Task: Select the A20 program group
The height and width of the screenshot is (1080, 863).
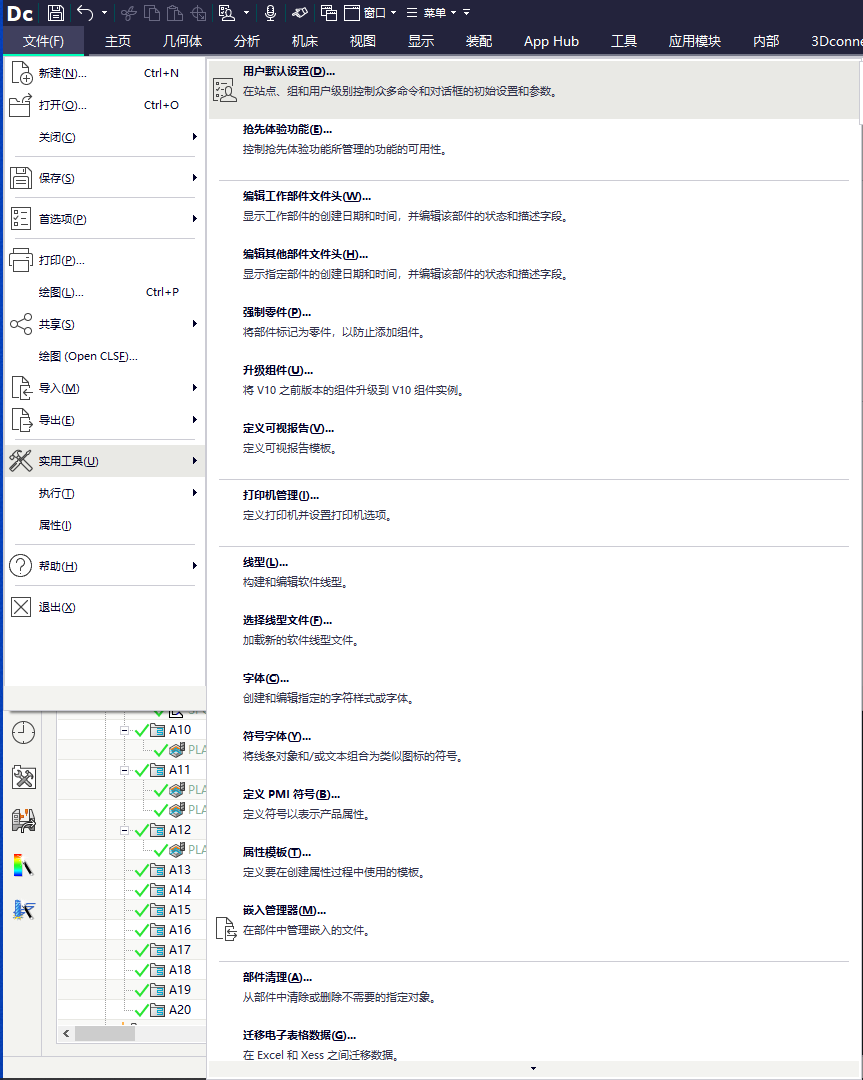Action: 180,1010
